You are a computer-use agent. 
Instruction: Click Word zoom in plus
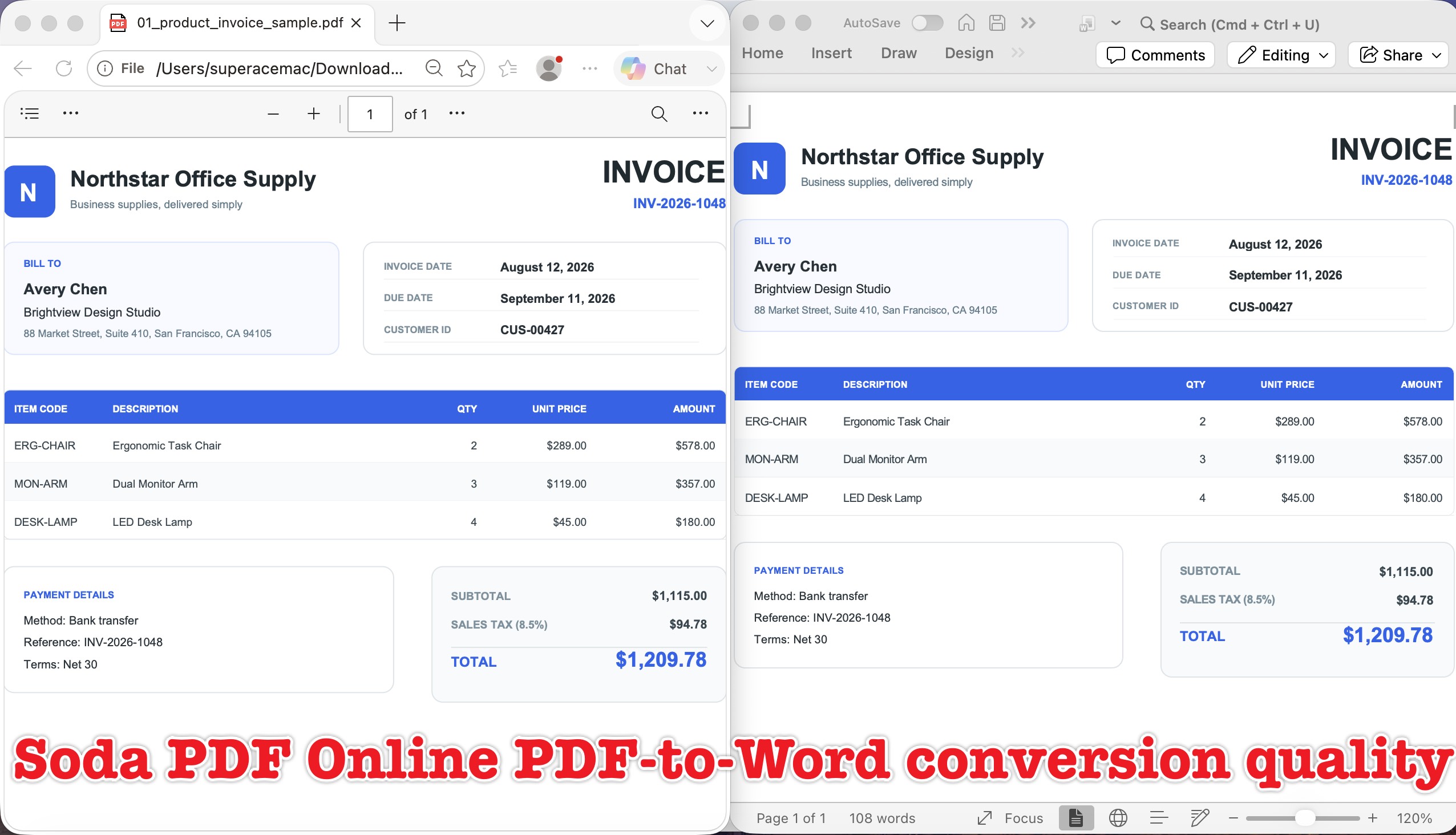click(1372, 818)
